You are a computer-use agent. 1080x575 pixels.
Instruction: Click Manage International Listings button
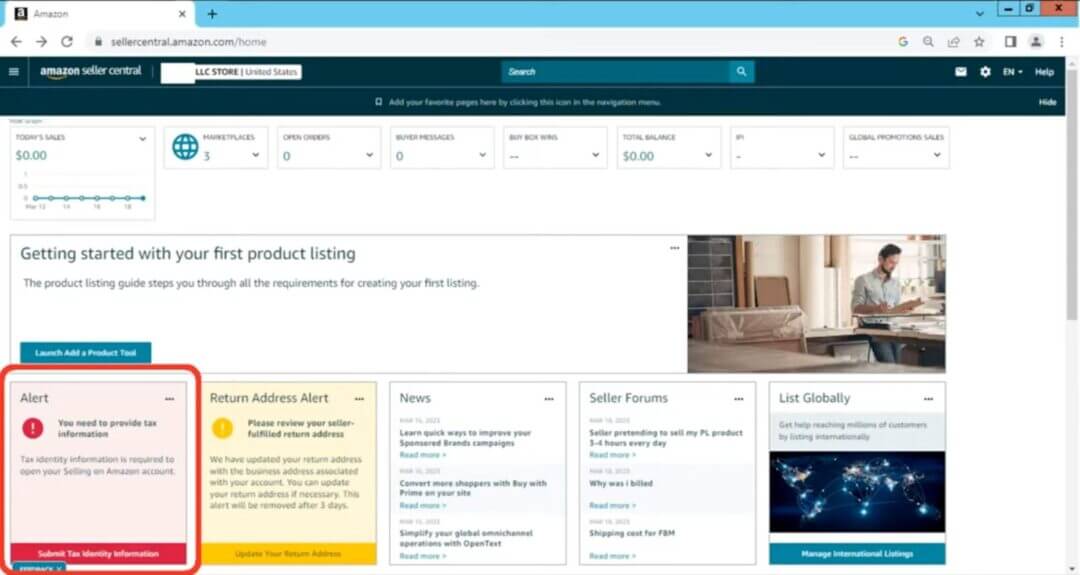click(x=857, y=554)
